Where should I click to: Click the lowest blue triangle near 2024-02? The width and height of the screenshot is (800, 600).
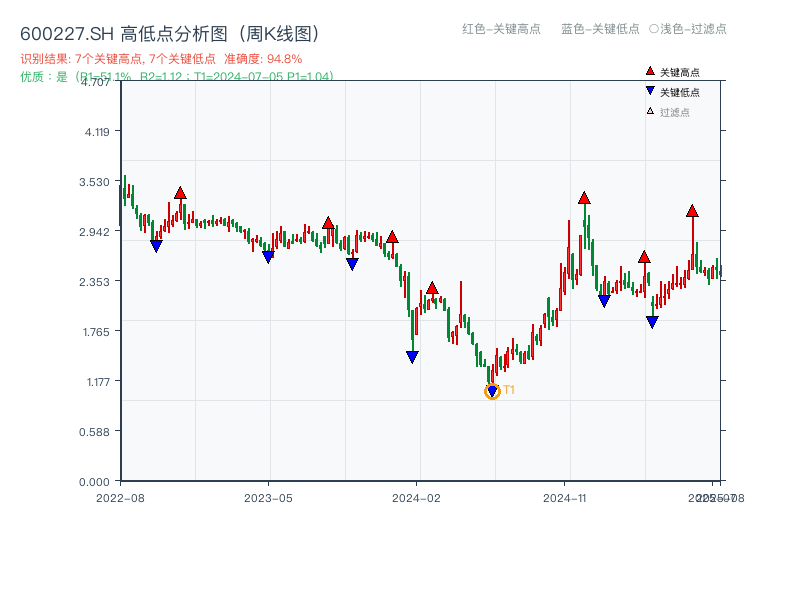[412, 357]
